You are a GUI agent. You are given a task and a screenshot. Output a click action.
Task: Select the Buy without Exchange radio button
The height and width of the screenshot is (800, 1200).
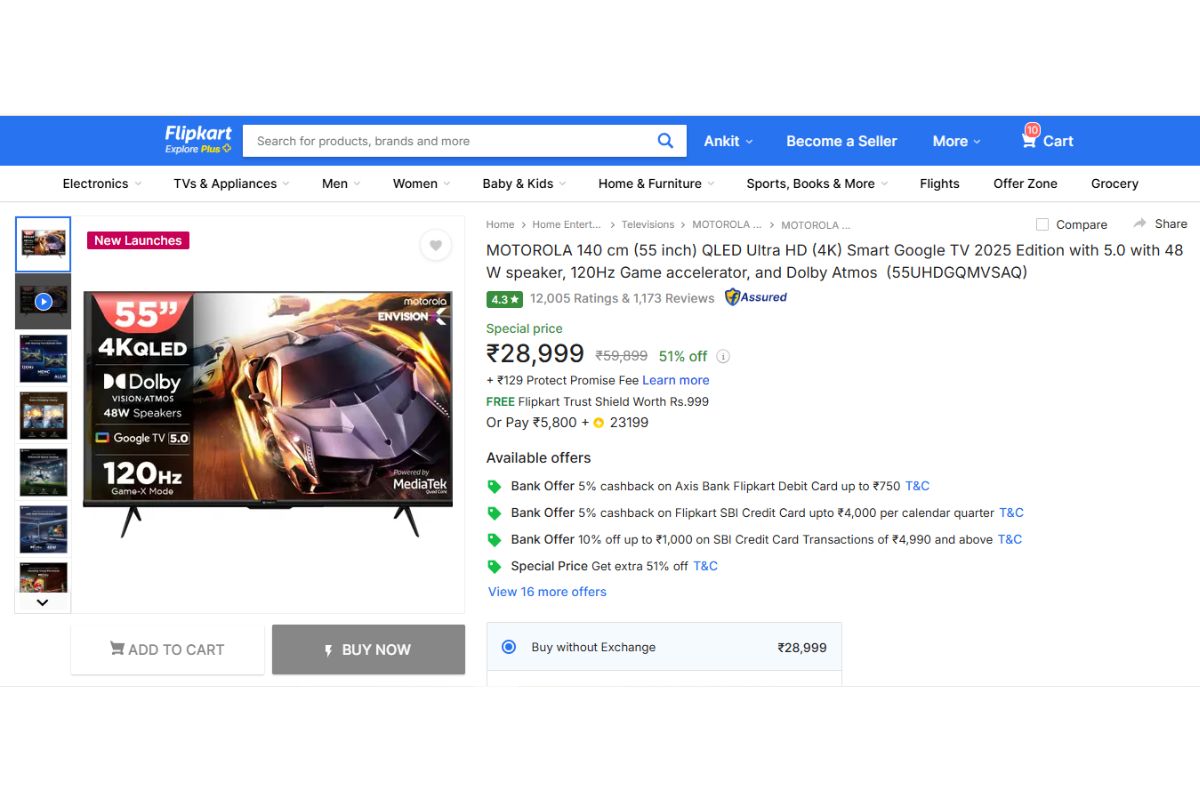[x=509, y=647]
